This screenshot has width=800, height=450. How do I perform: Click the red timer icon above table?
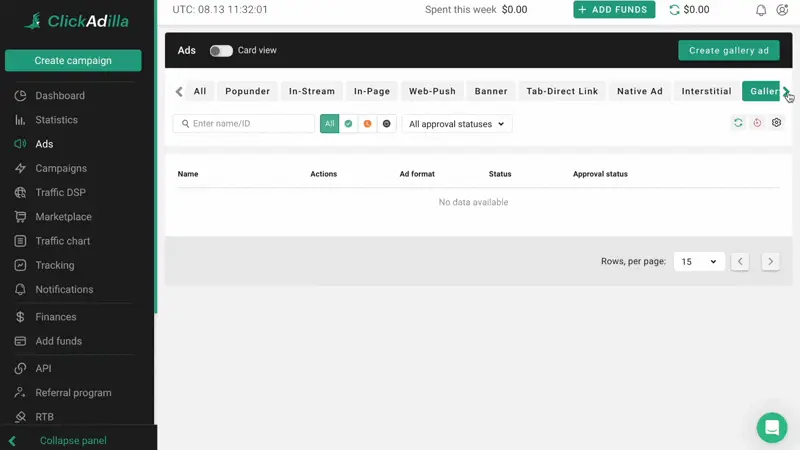pos(757,123)
